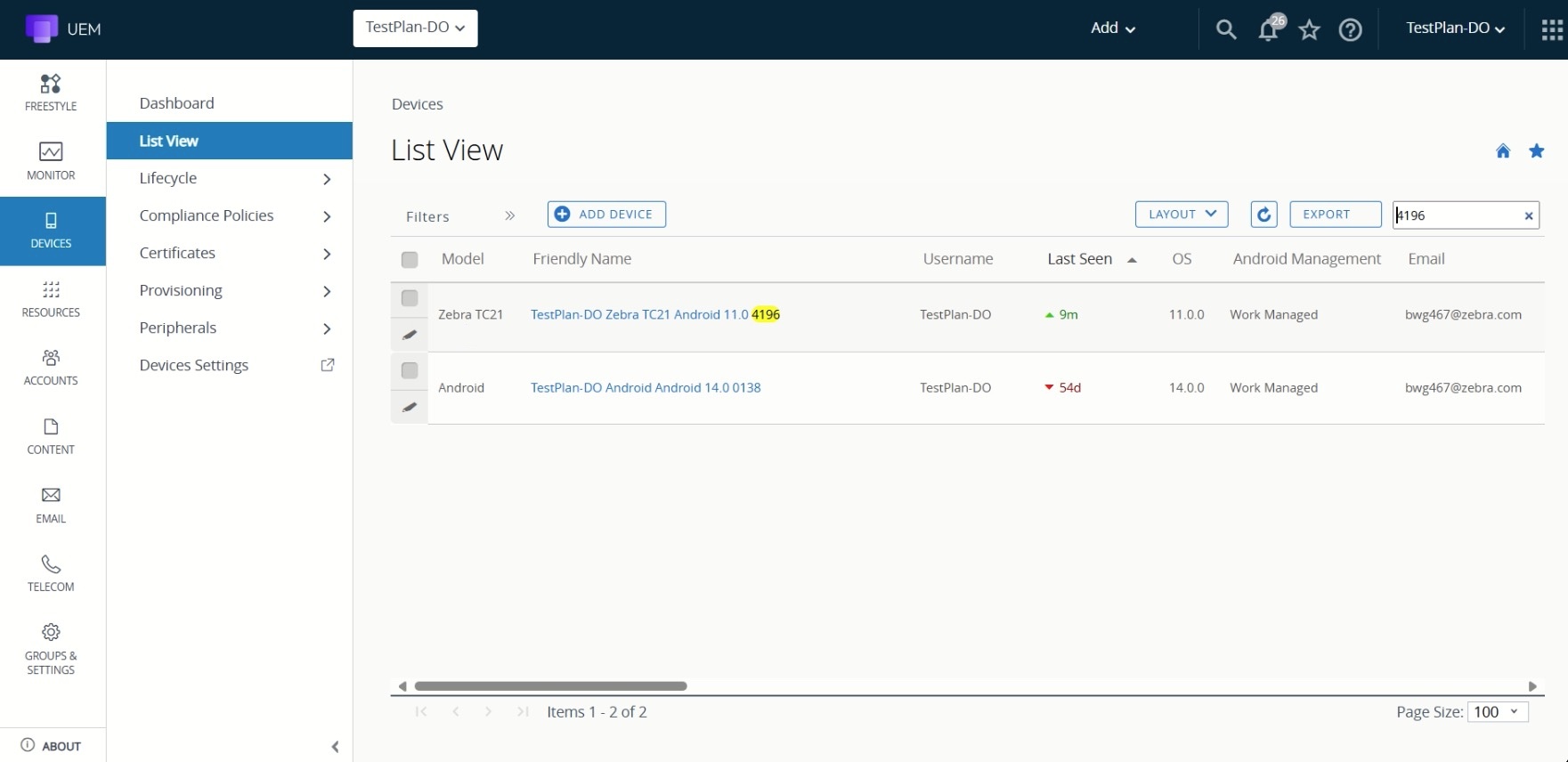
Task: Click the Add Device button
Action: (x=606, y=215)
